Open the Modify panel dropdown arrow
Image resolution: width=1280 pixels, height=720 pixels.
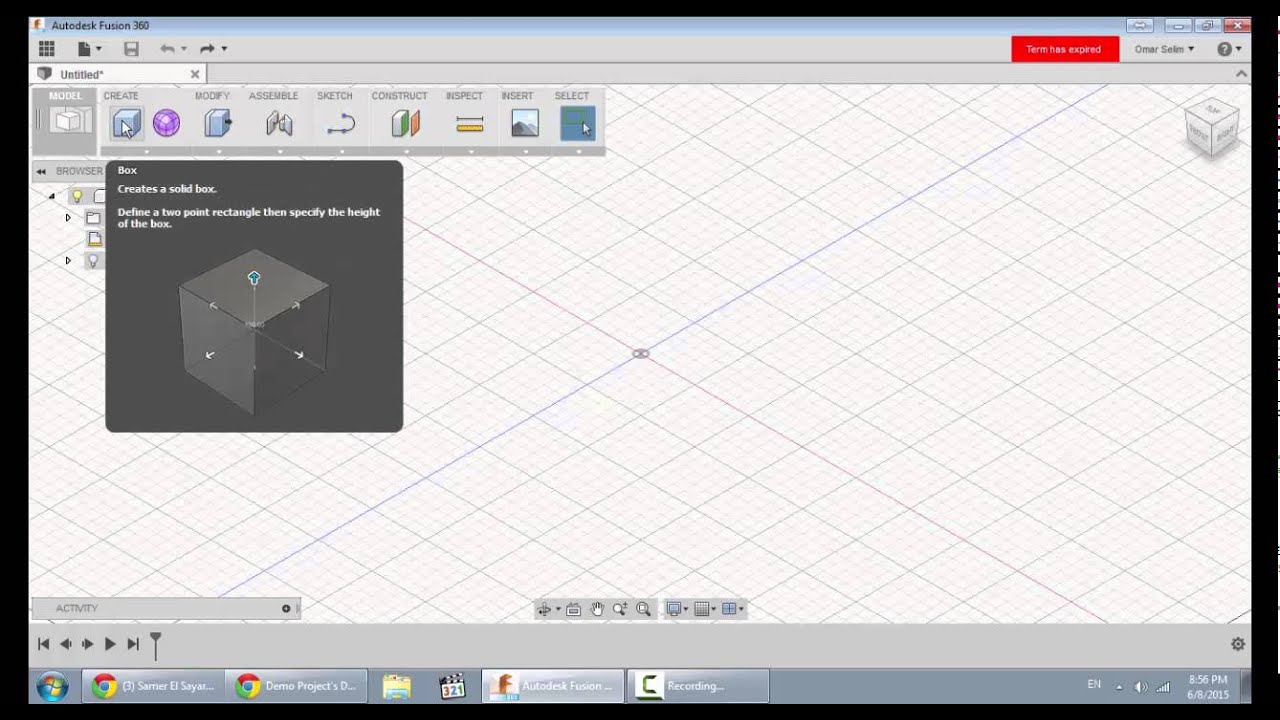tap(218, 152)
